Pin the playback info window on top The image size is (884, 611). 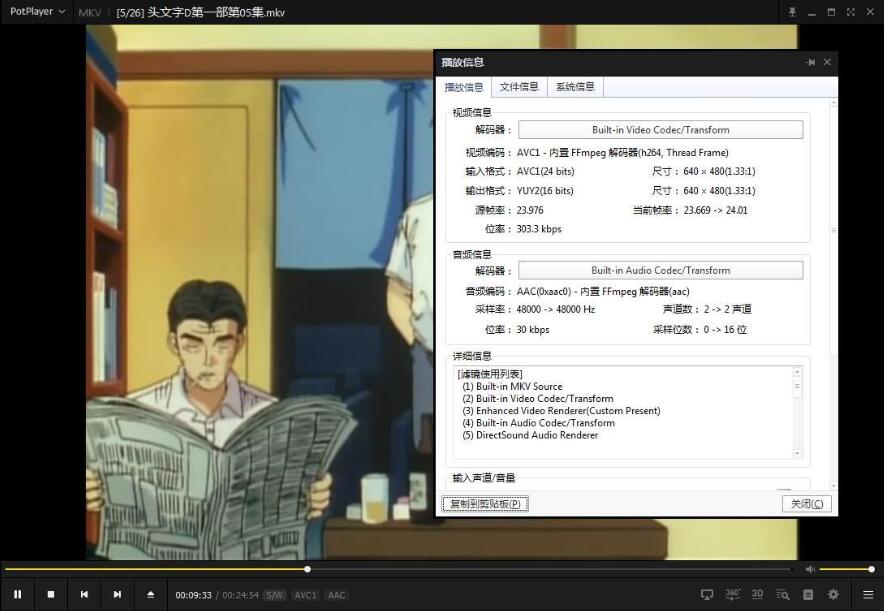[x=811, y=61]
